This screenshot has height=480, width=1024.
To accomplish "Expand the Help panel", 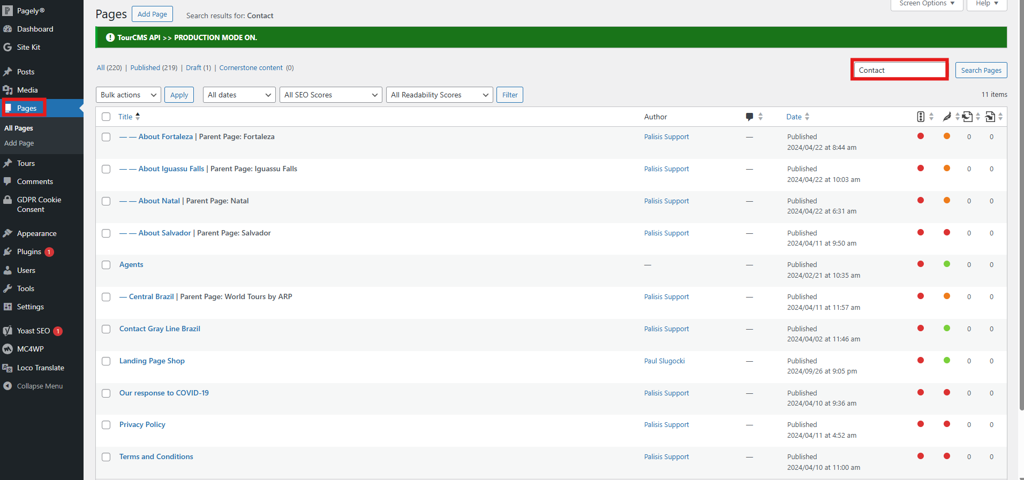I will coord(987,4).
